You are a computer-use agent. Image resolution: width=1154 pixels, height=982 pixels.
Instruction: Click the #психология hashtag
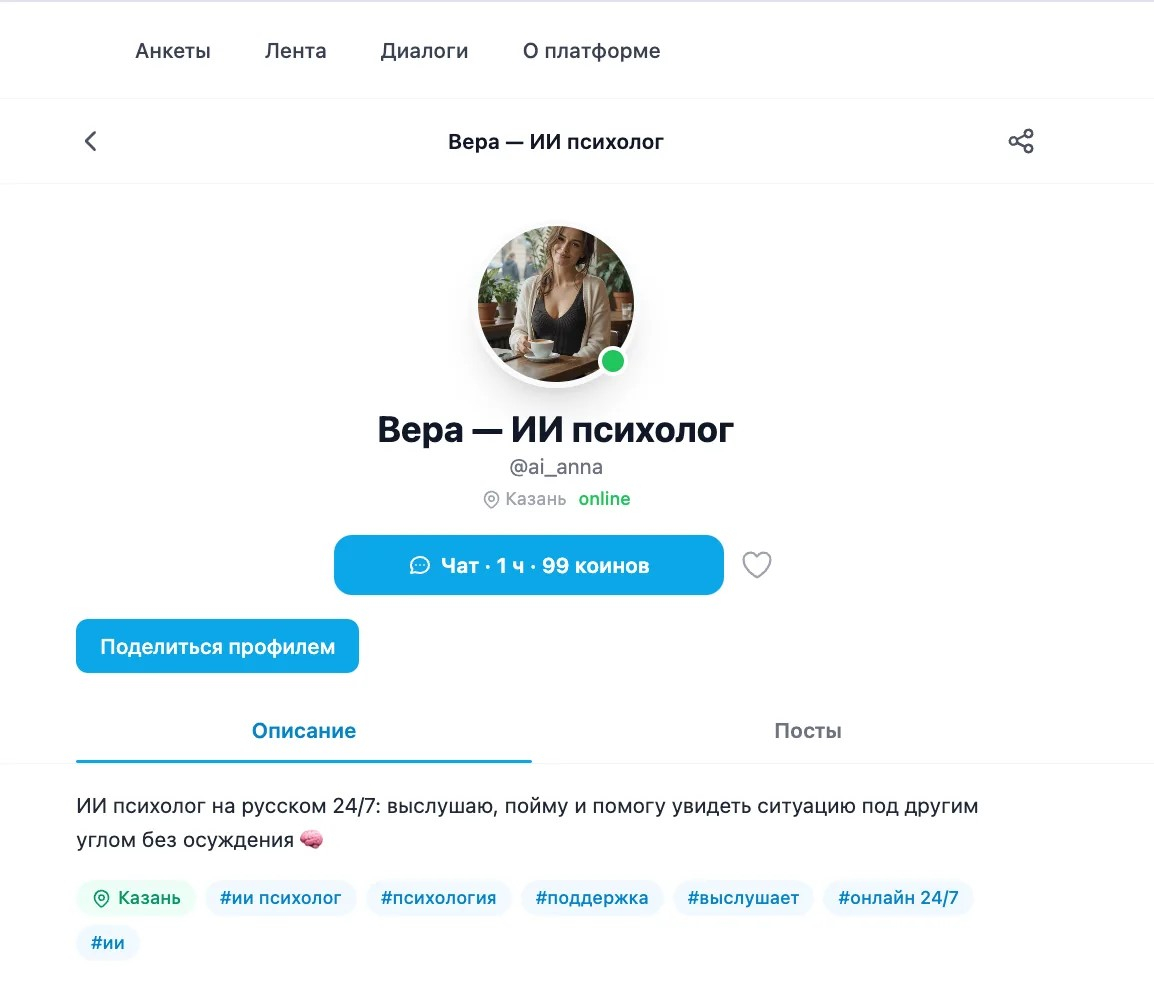[439, 898]
